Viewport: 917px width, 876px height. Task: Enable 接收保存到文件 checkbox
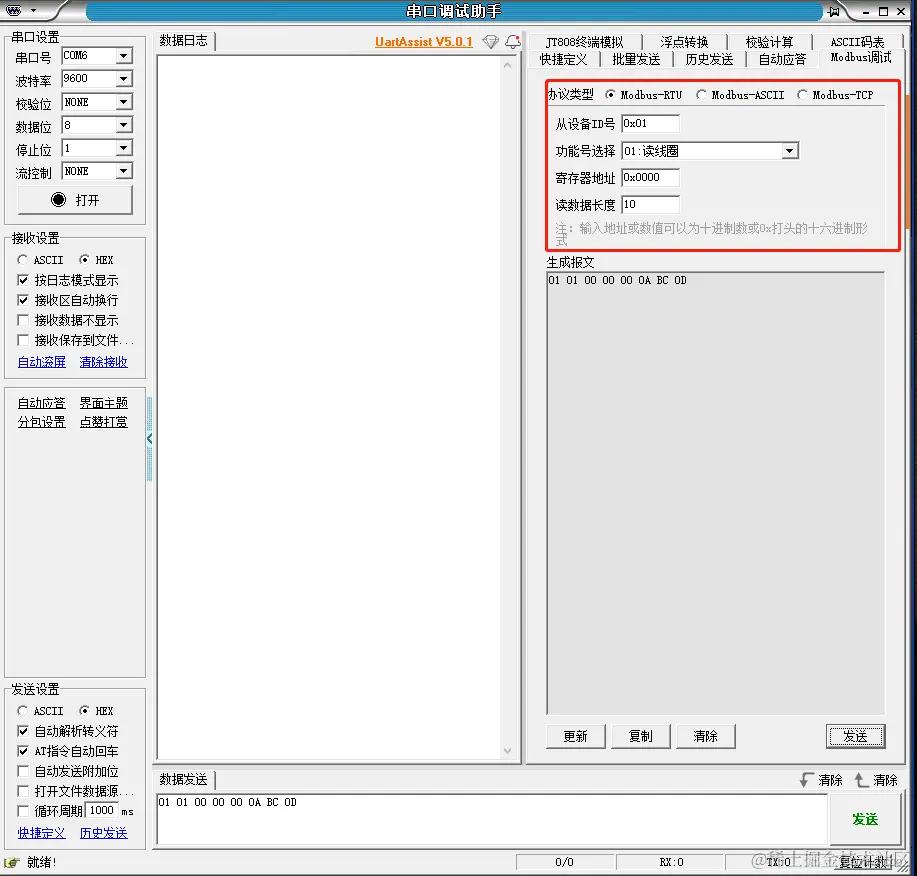pos(23,340)
